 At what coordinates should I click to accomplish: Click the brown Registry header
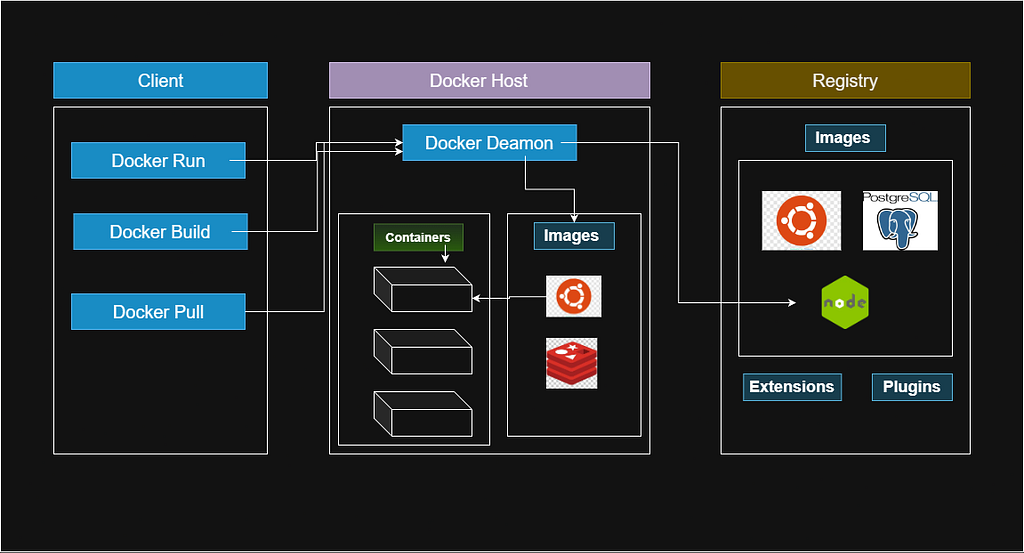pyautogui.click(x=846, y=80)
